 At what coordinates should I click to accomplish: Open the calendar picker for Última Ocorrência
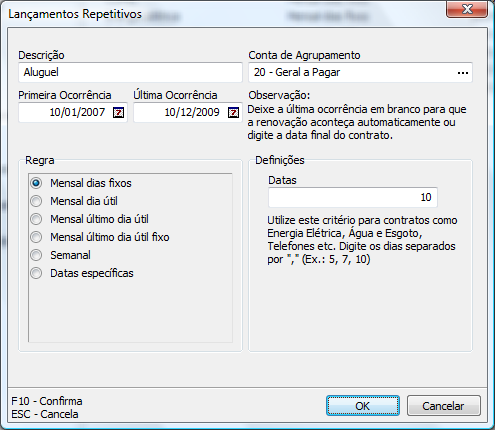coord(233,113)
